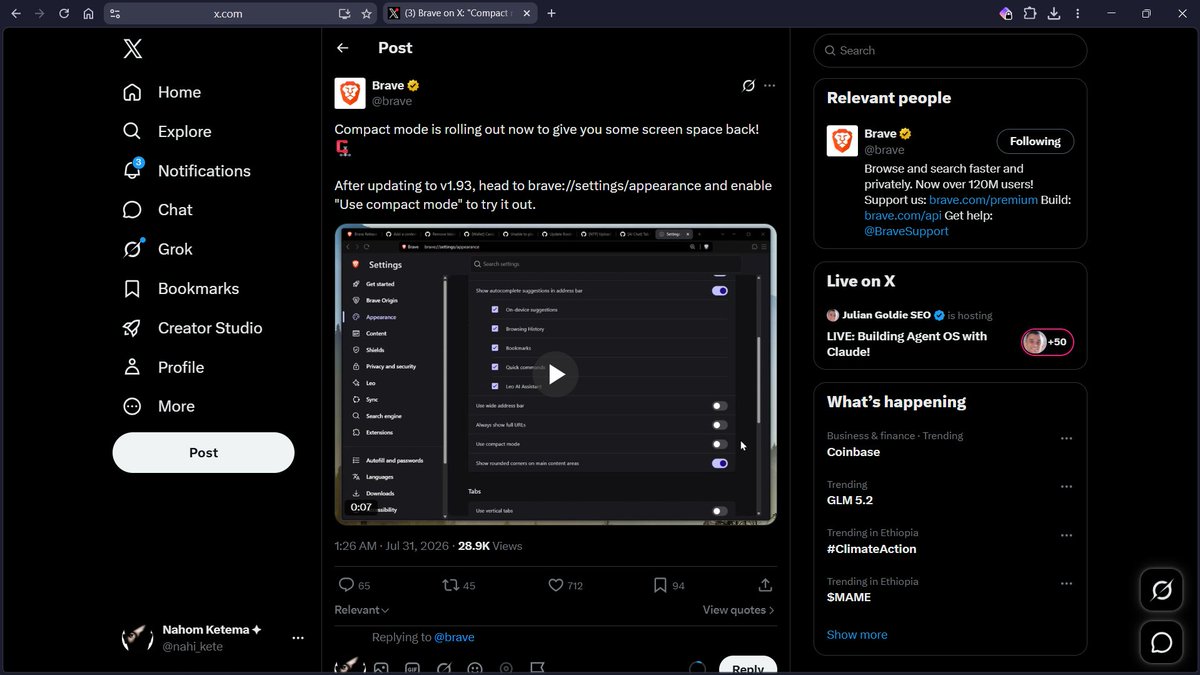
Task: Open the browser three-dot menu
Action: (x=1078, y=14)
